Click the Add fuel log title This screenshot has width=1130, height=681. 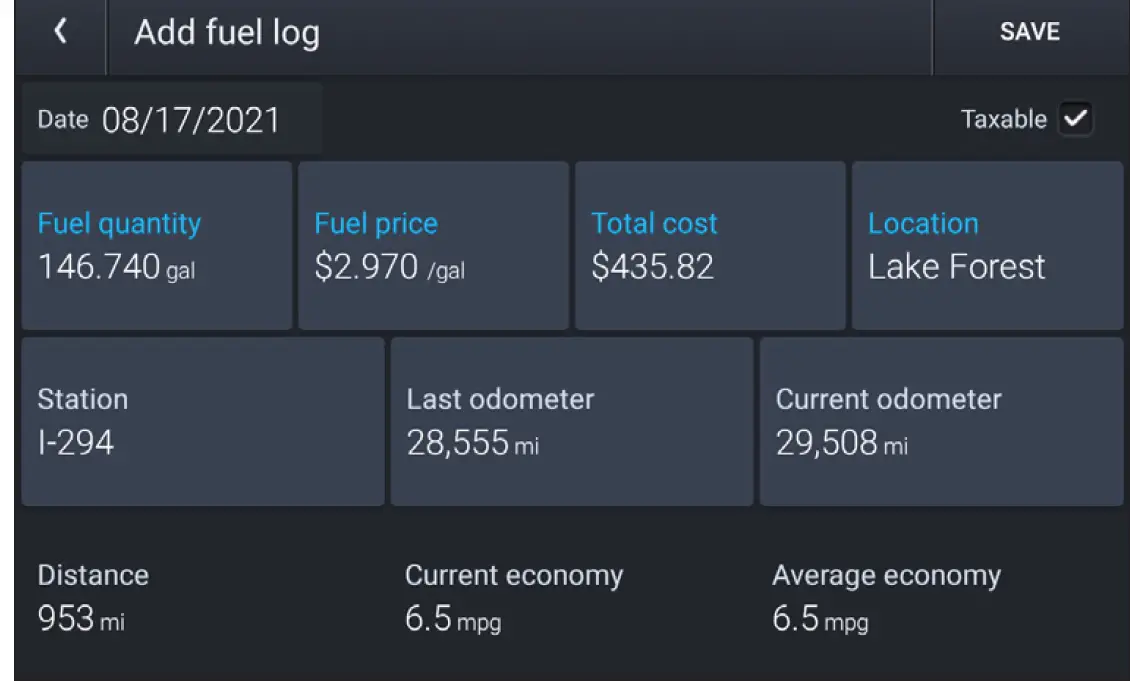coord(227,33)
